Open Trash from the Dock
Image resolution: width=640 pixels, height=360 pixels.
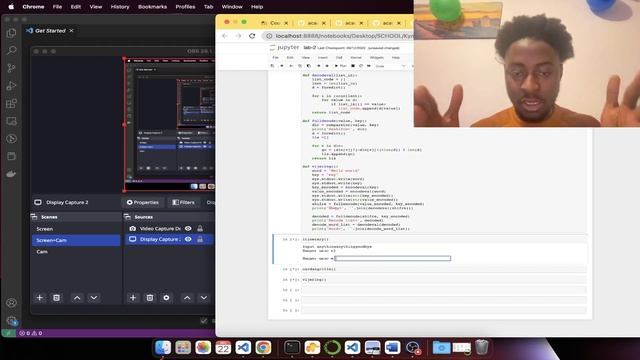click(x=482, y=347)
